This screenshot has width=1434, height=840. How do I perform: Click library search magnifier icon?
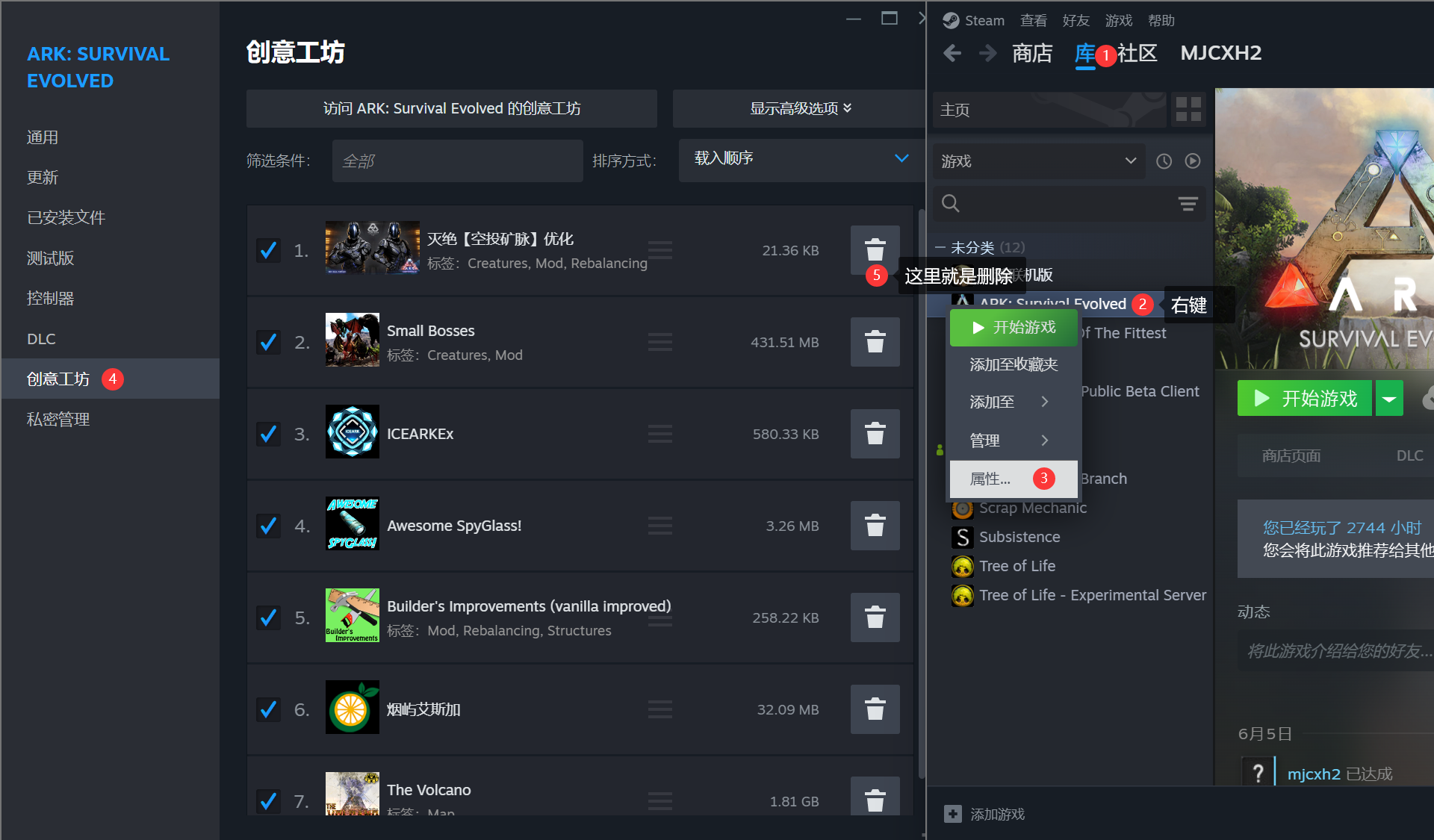950,203
